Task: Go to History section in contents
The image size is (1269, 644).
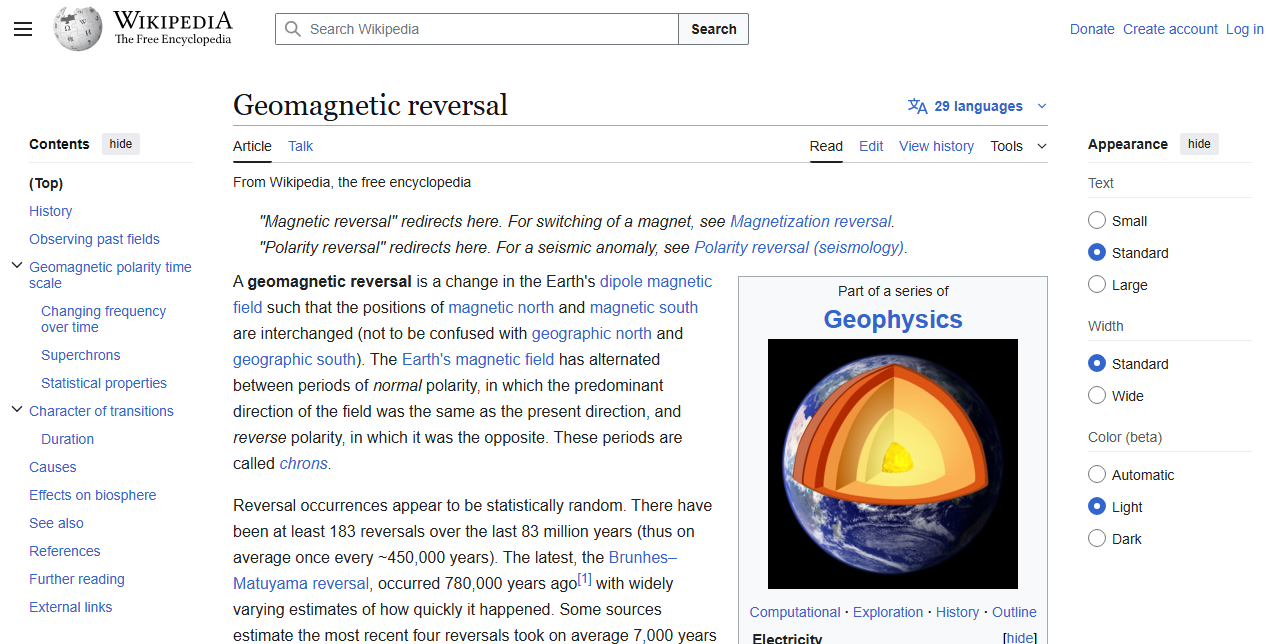Action: tap(51, 211)
